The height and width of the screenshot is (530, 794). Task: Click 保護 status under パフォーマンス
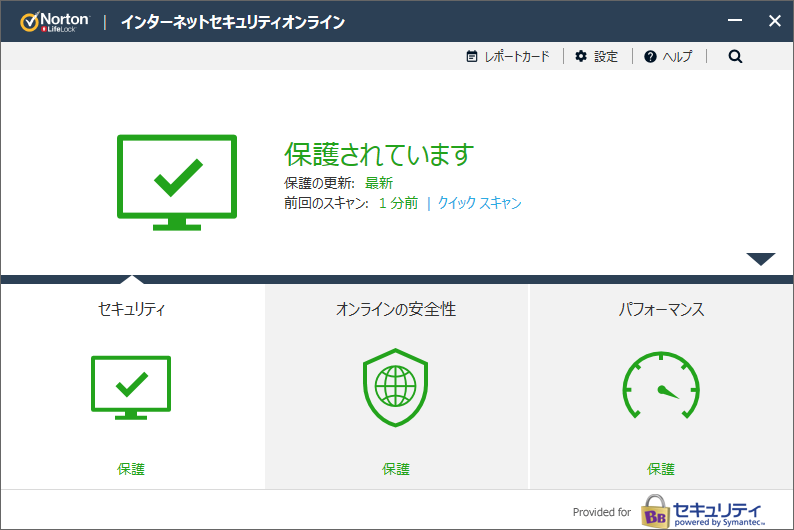661,469
